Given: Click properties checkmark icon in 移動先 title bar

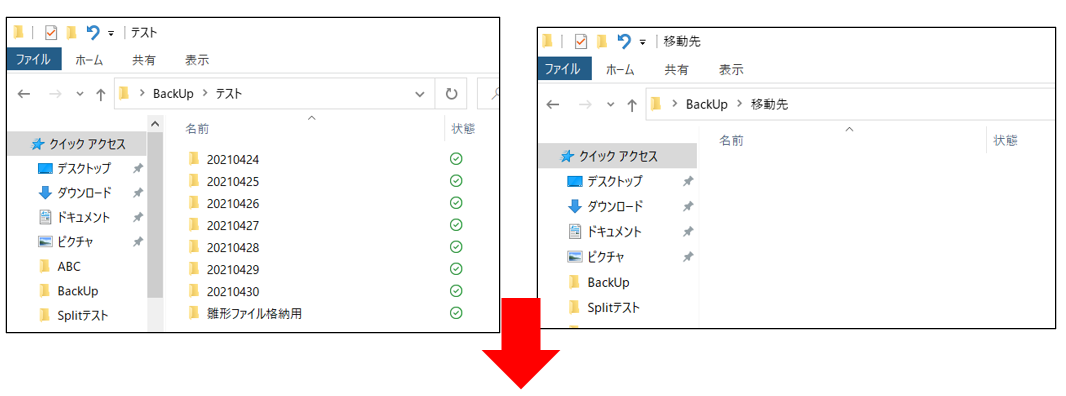Looking at the screenshot, I should point(581,42).
